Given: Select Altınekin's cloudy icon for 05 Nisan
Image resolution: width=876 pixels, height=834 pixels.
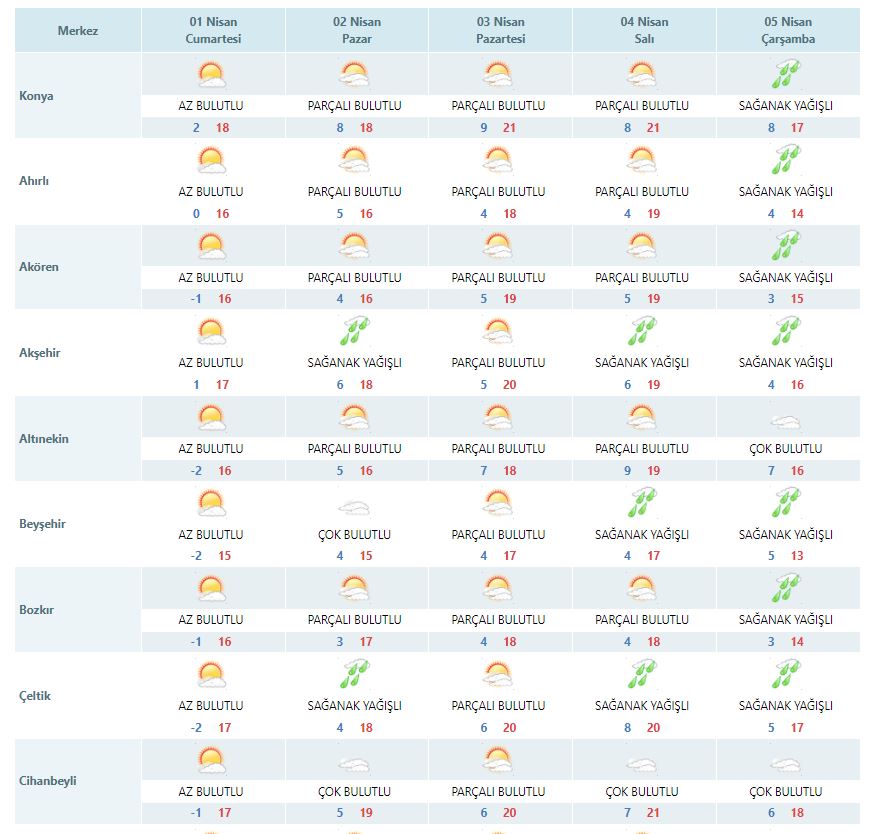Looking at the screenshot, I should pyautogui.click(x=786, y=420).
